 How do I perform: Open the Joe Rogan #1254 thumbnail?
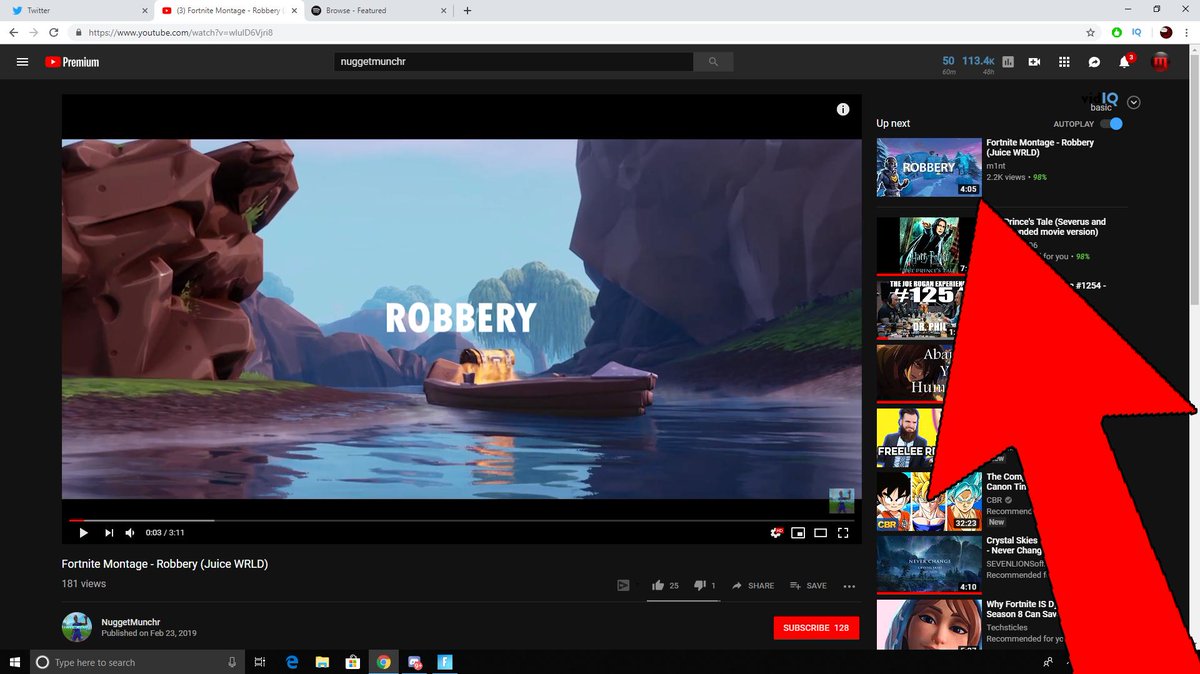pyautogui.click(x=919, y=310)
